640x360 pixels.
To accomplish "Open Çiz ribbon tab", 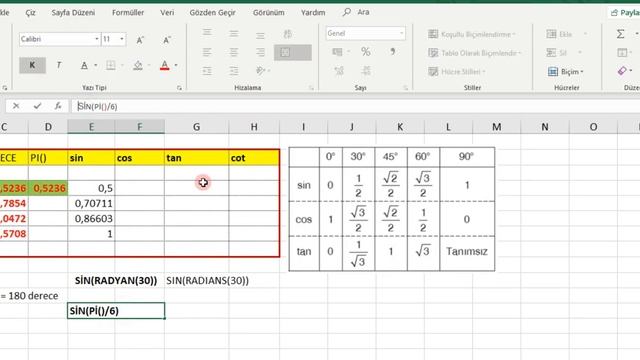I will pos(31,13).
